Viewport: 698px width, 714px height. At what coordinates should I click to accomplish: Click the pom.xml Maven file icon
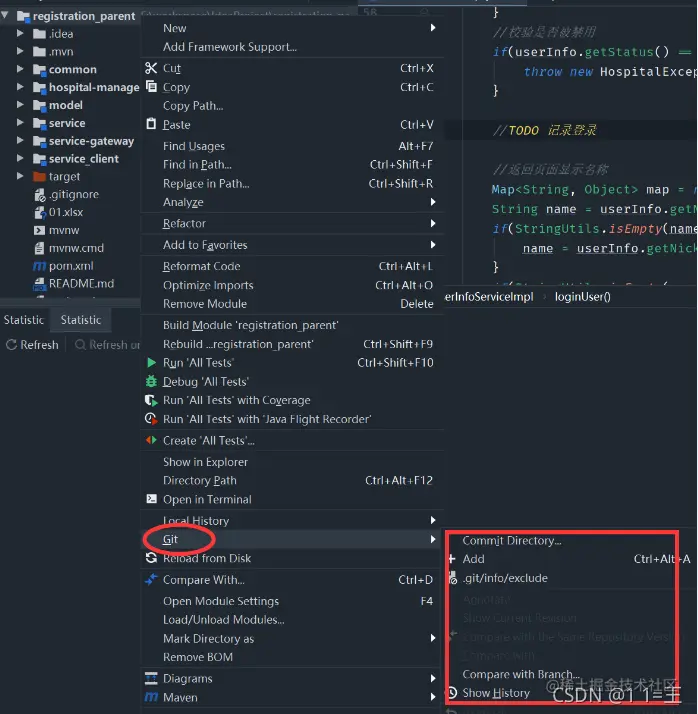(x=40, y=265)
